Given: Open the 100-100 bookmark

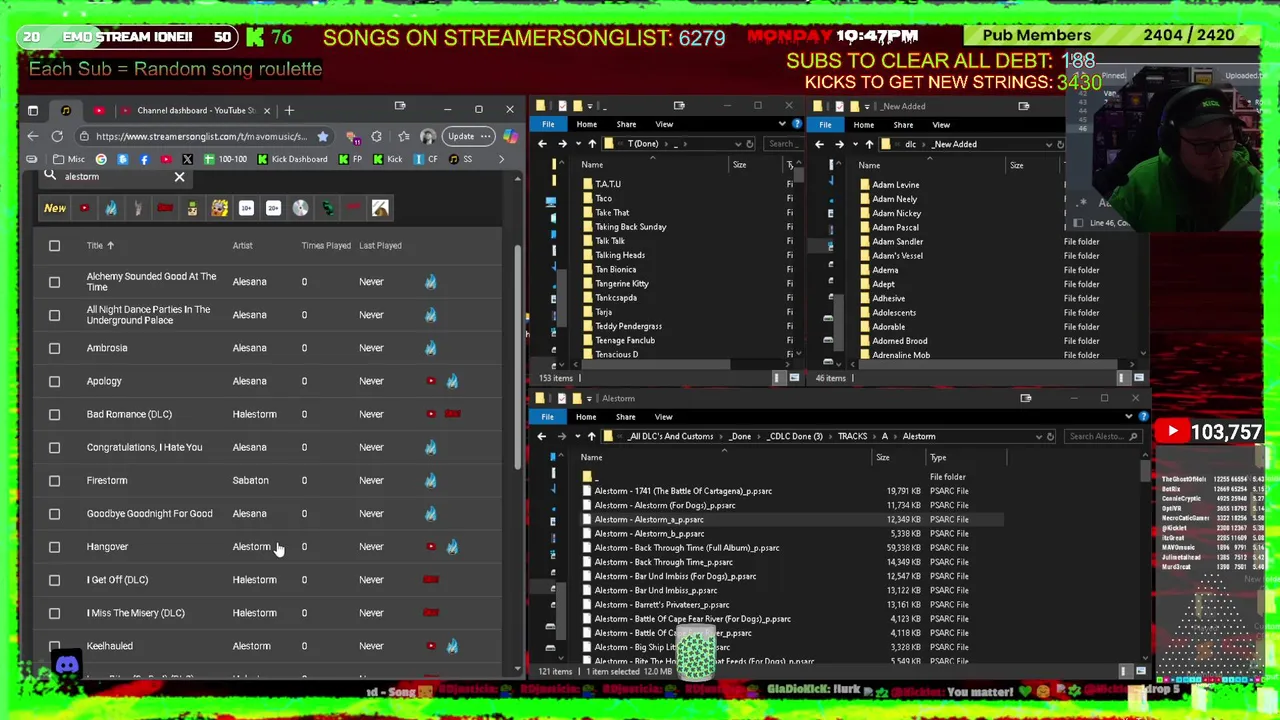Looking at the screenshot, I should coord(225,159).
